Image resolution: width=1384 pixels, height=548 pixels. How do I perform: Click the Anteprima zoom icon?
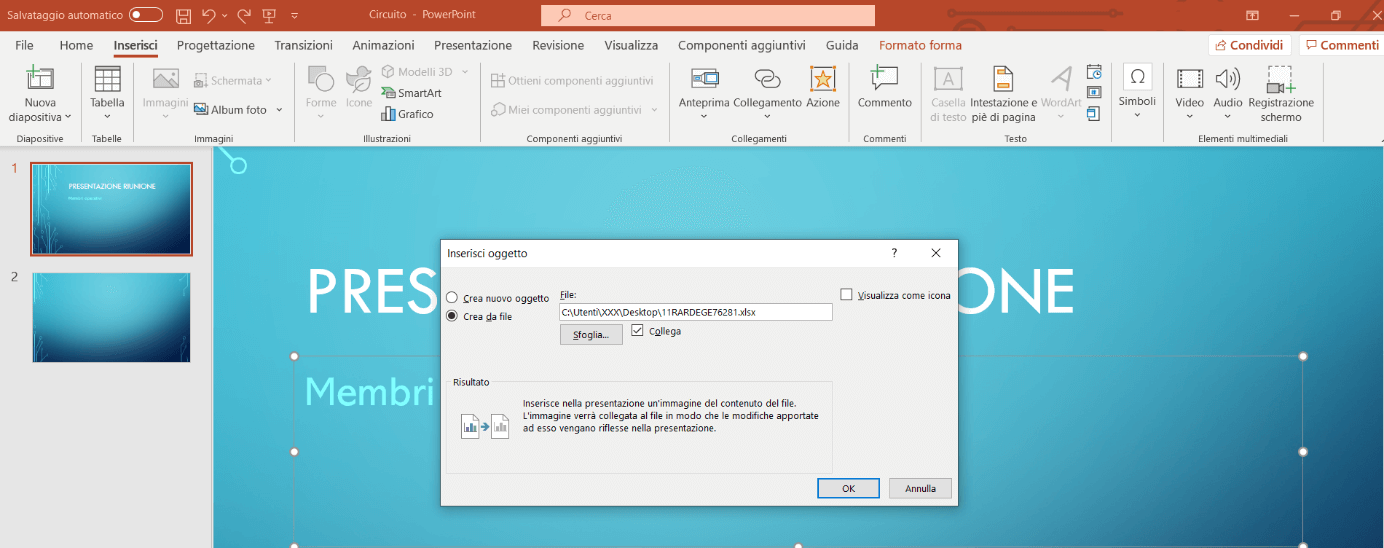coord(705,79)
